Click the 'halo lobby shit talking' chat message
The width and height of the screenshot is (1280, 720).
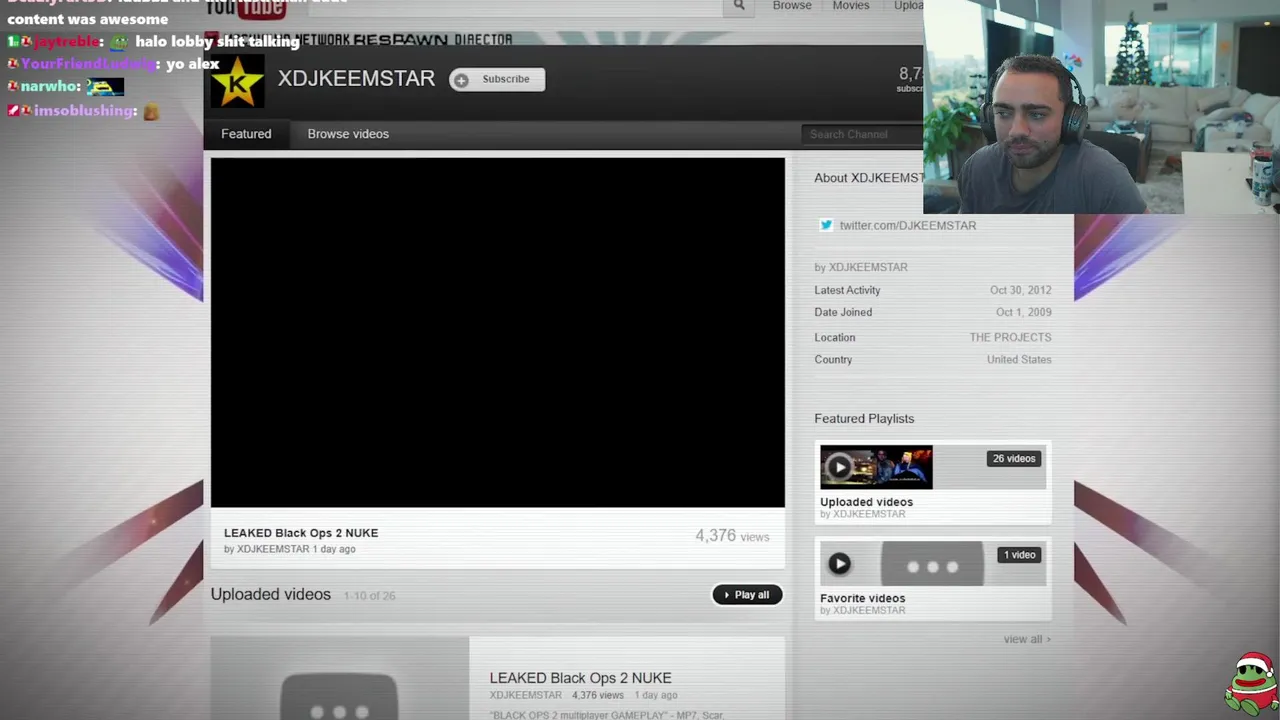(217, 42)
